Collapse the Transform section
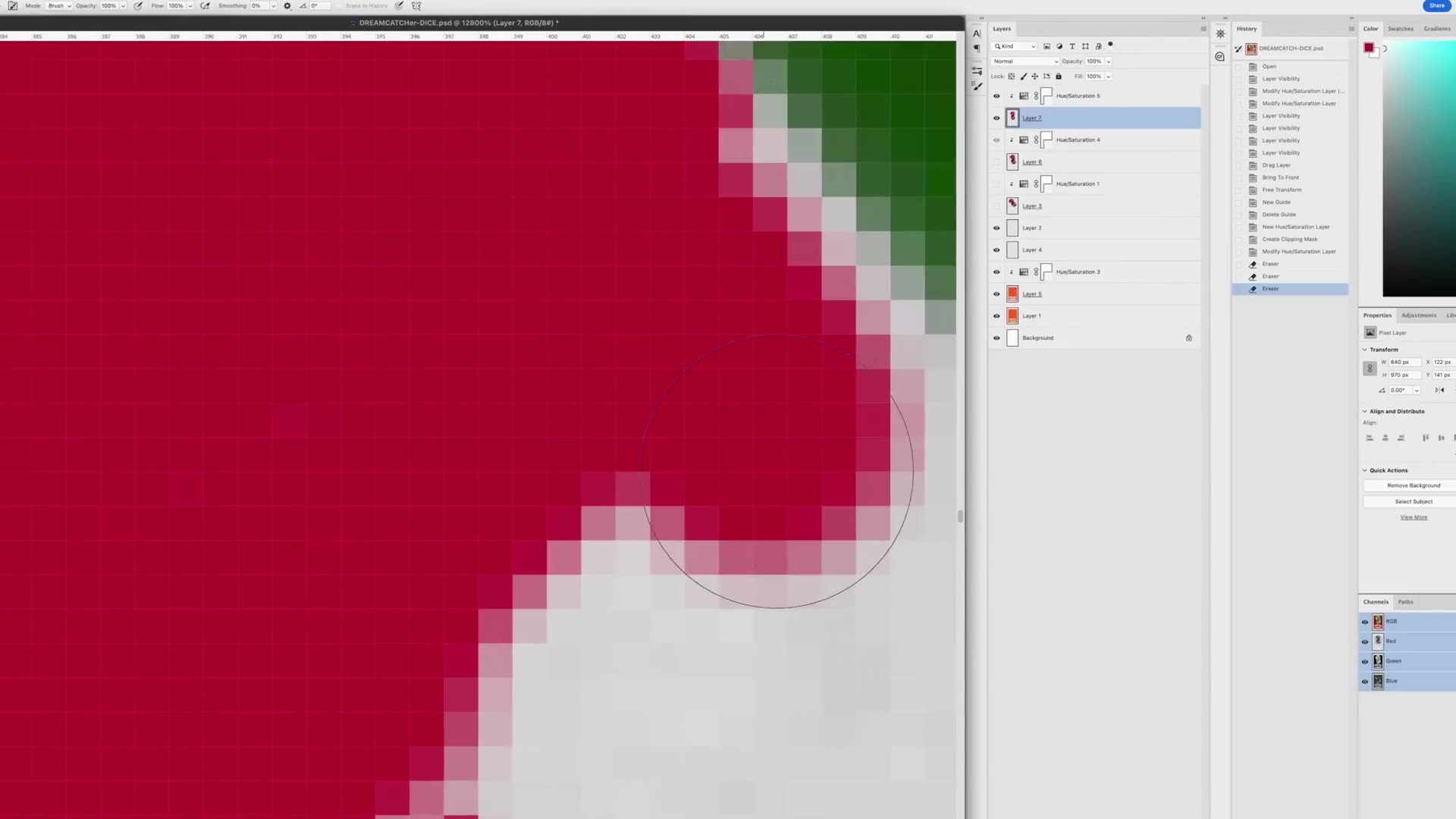The height and width of the screenshot is (819, 1456). [x=1365, y=350]
